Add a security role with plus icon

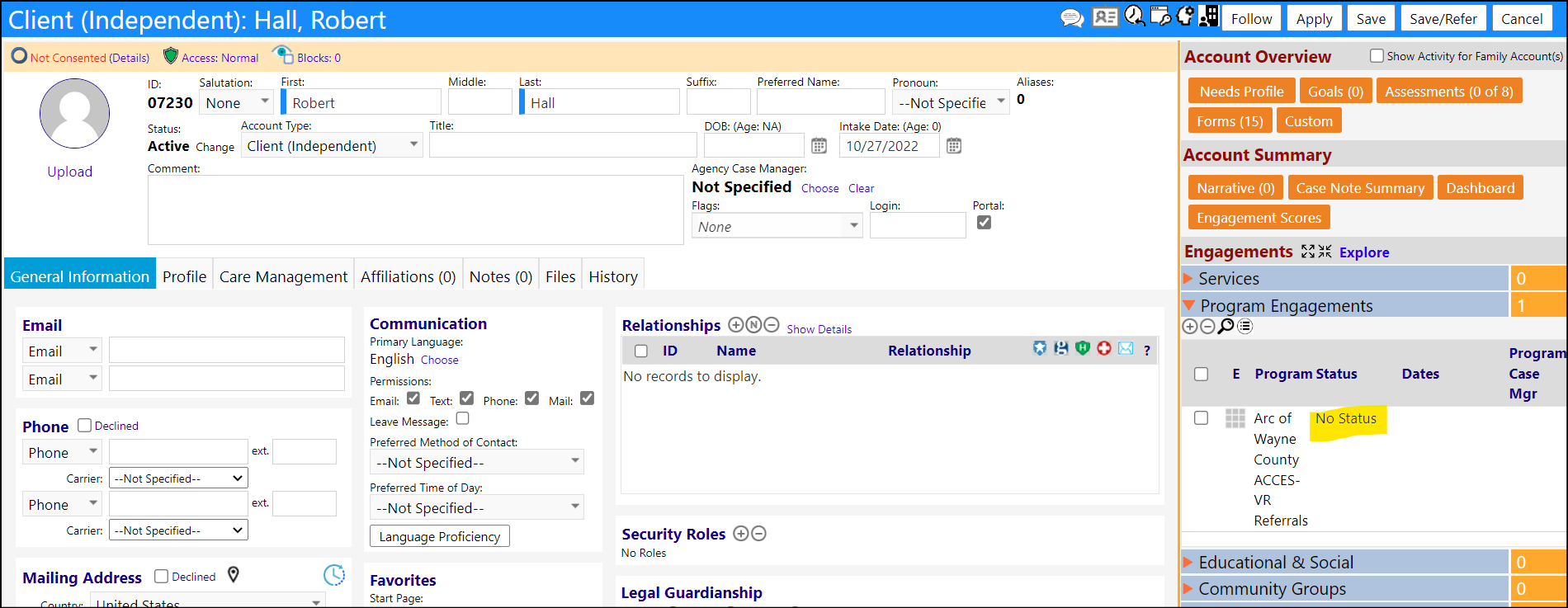click(741, 534)
